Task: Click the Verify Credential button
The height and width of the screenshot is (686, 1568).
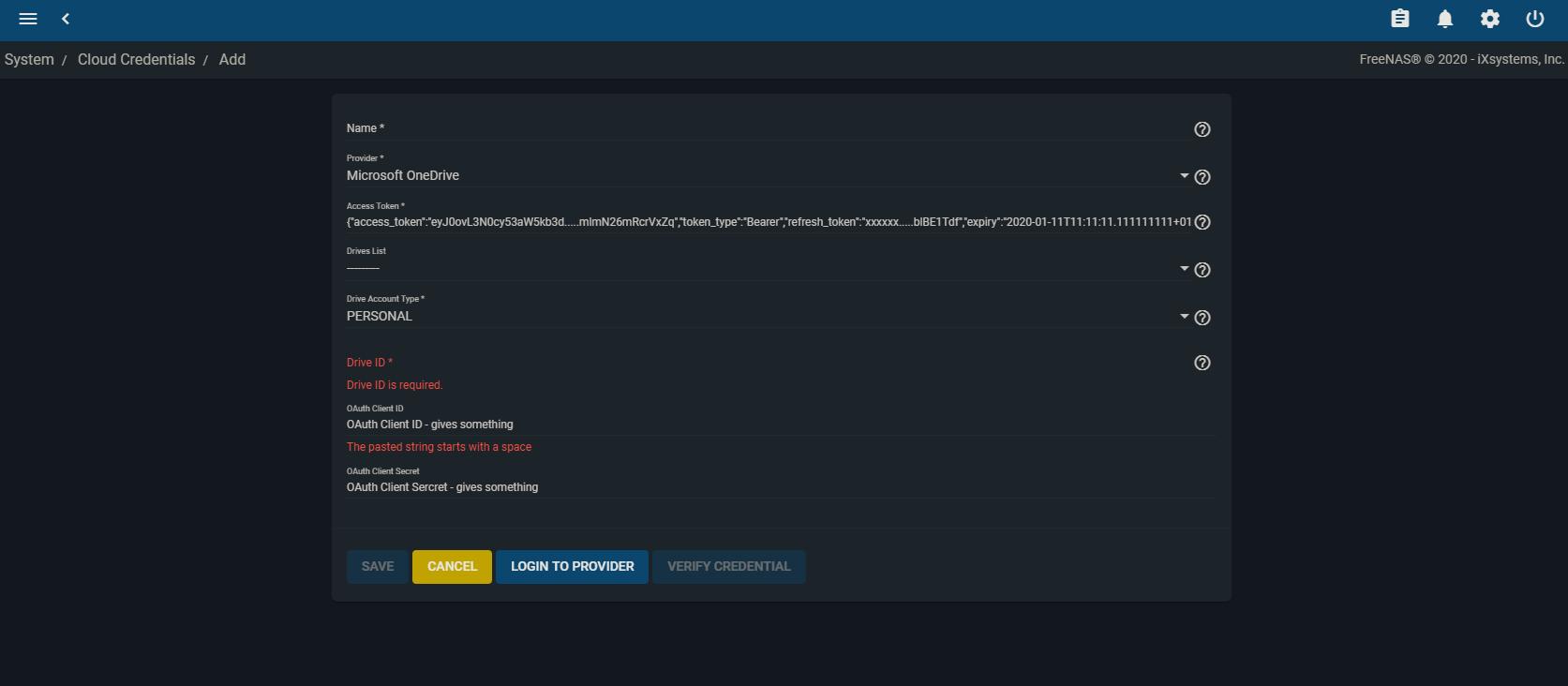Action: [729, 567]
